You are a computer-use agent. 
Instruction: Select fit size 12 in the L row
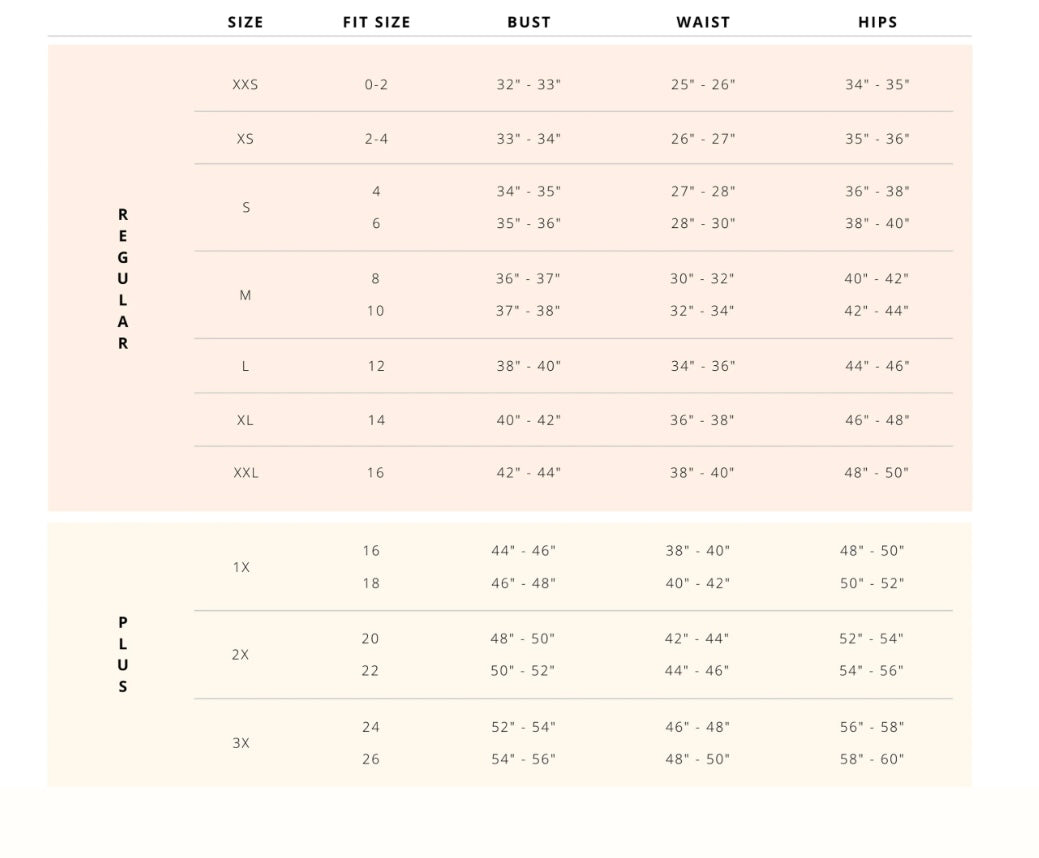pyautogui.click(x=376, y=366)
